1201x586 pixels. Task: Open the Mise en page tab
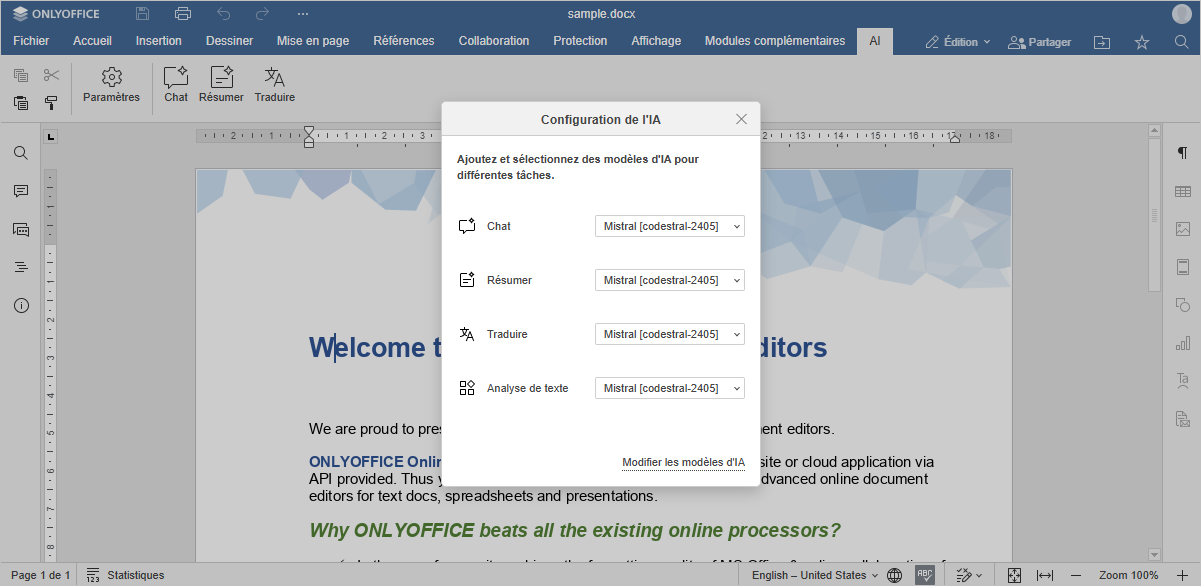(313, 41)
